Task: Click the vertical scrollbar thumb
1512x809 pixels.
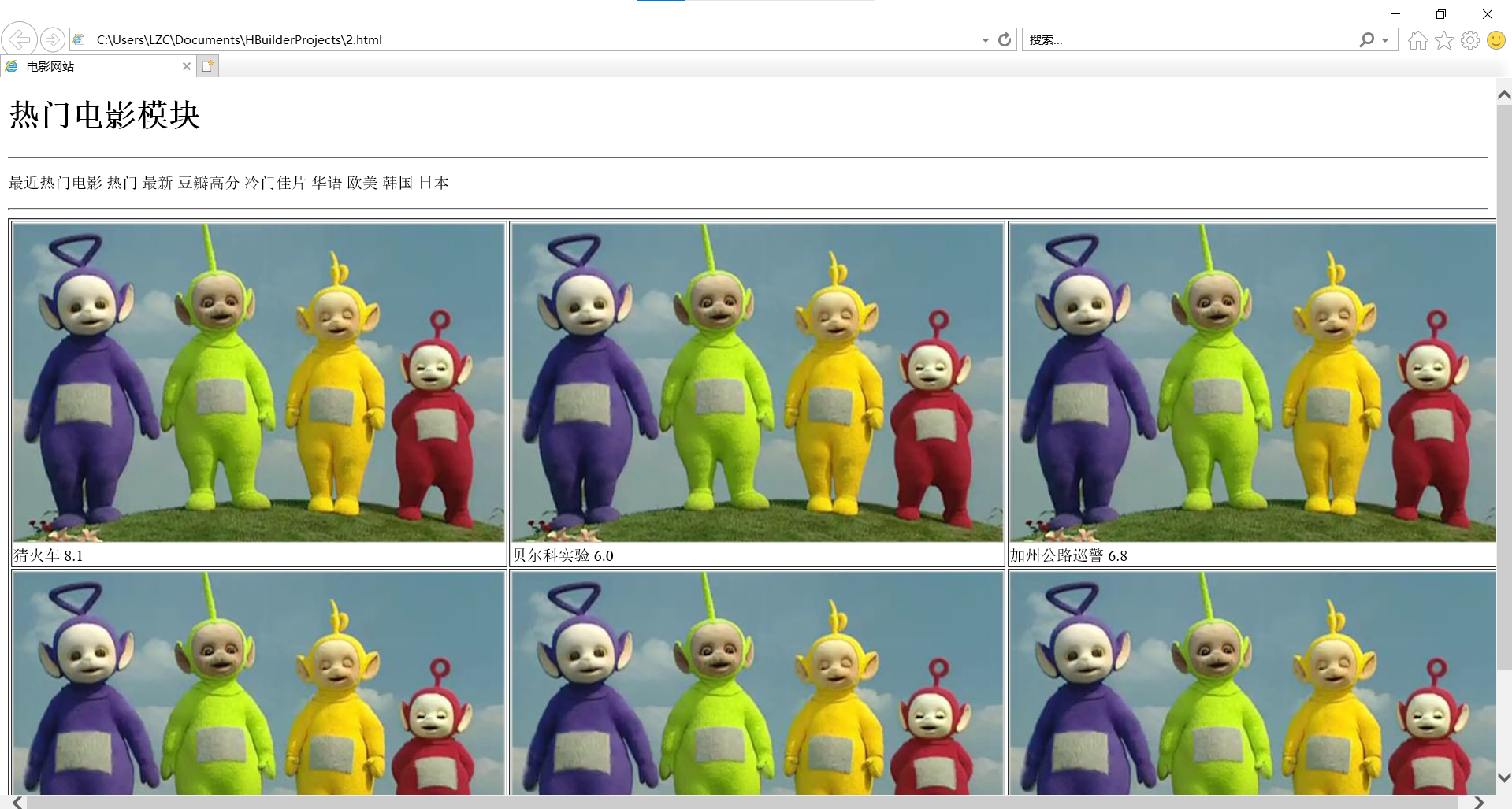Action: click(1504, 388)
